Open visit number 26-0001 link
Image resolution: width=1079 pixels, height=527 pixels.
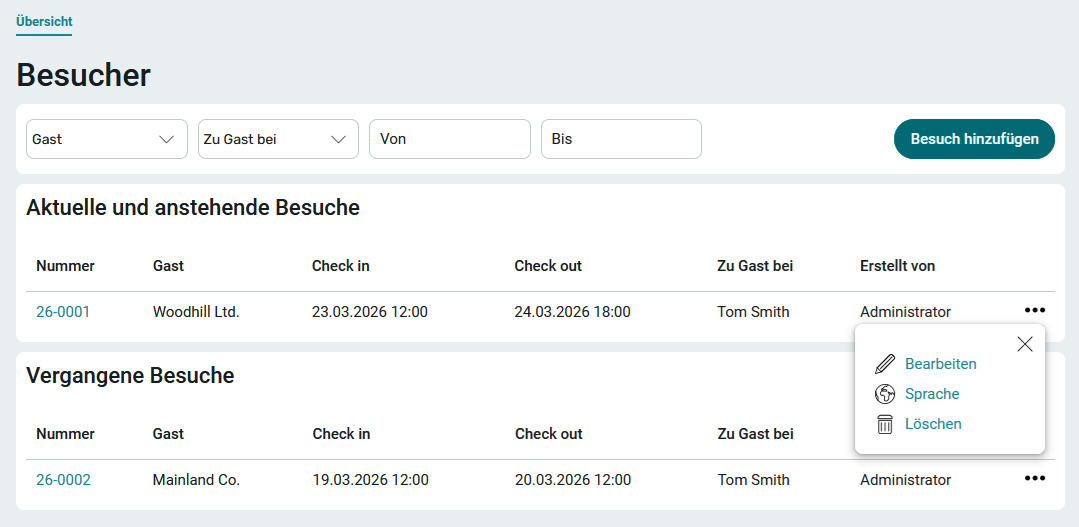click(x=63, y=312)
